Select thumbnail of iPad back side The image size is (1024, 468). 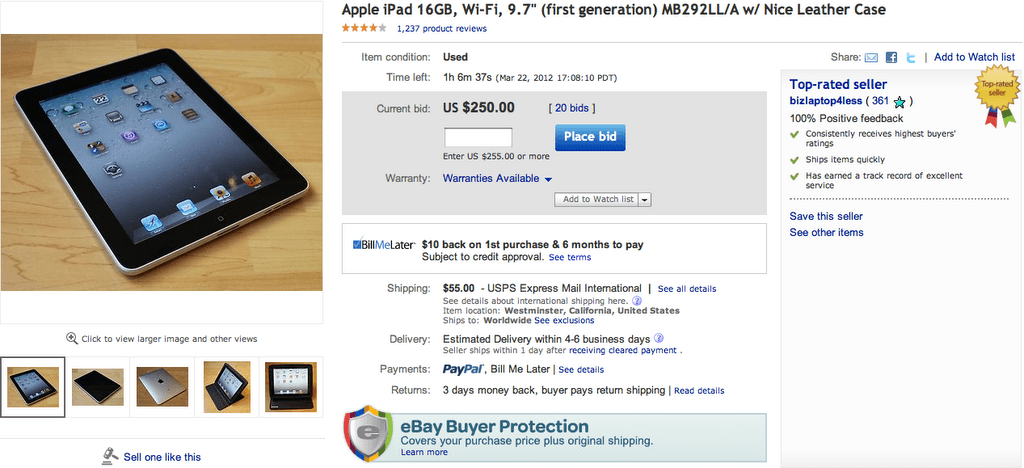click(x=163, y=386)
